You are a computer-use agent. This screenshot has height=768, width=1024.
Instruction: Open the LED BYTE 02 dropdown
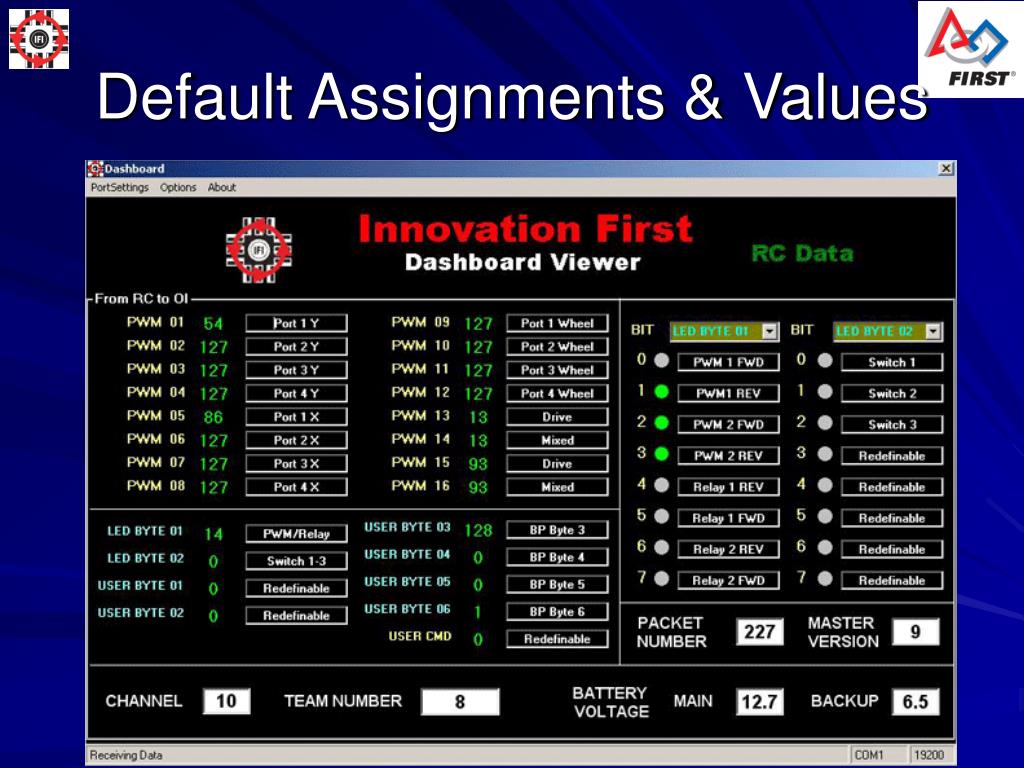[x=933, y=332]
